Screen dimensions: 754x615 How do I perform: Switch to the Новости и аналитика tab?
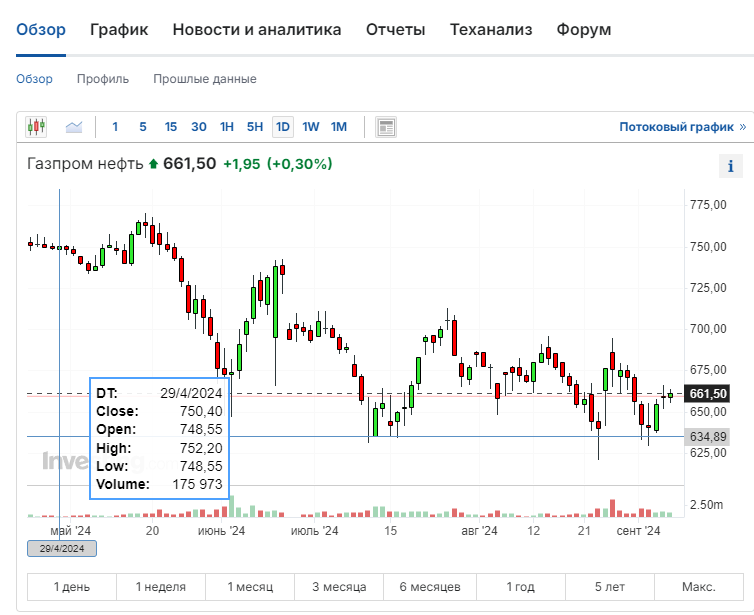pos(257,30)
